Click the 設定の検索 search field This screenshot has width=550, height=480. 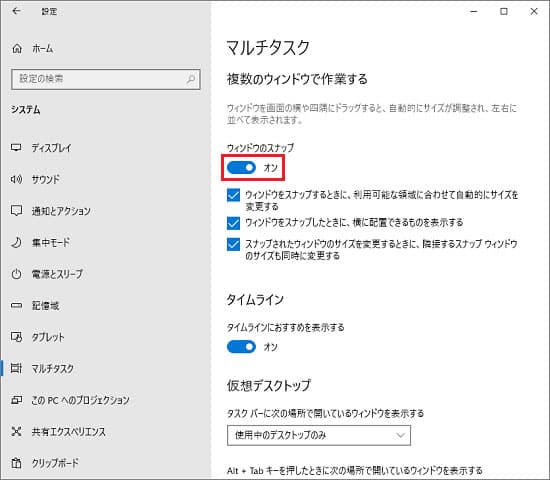tap(106, 79)
